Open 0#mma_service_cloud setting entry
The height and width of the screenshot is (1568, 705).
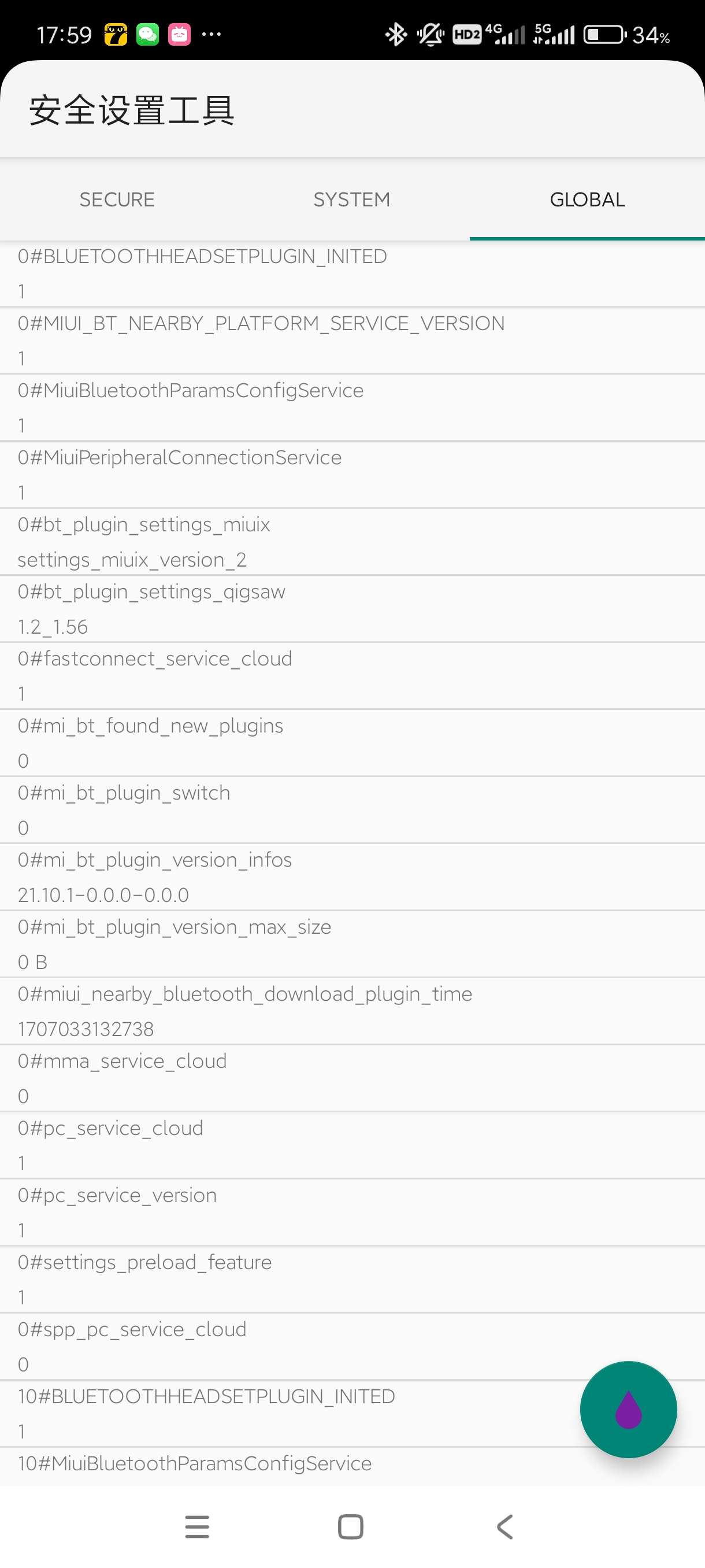352,1078
